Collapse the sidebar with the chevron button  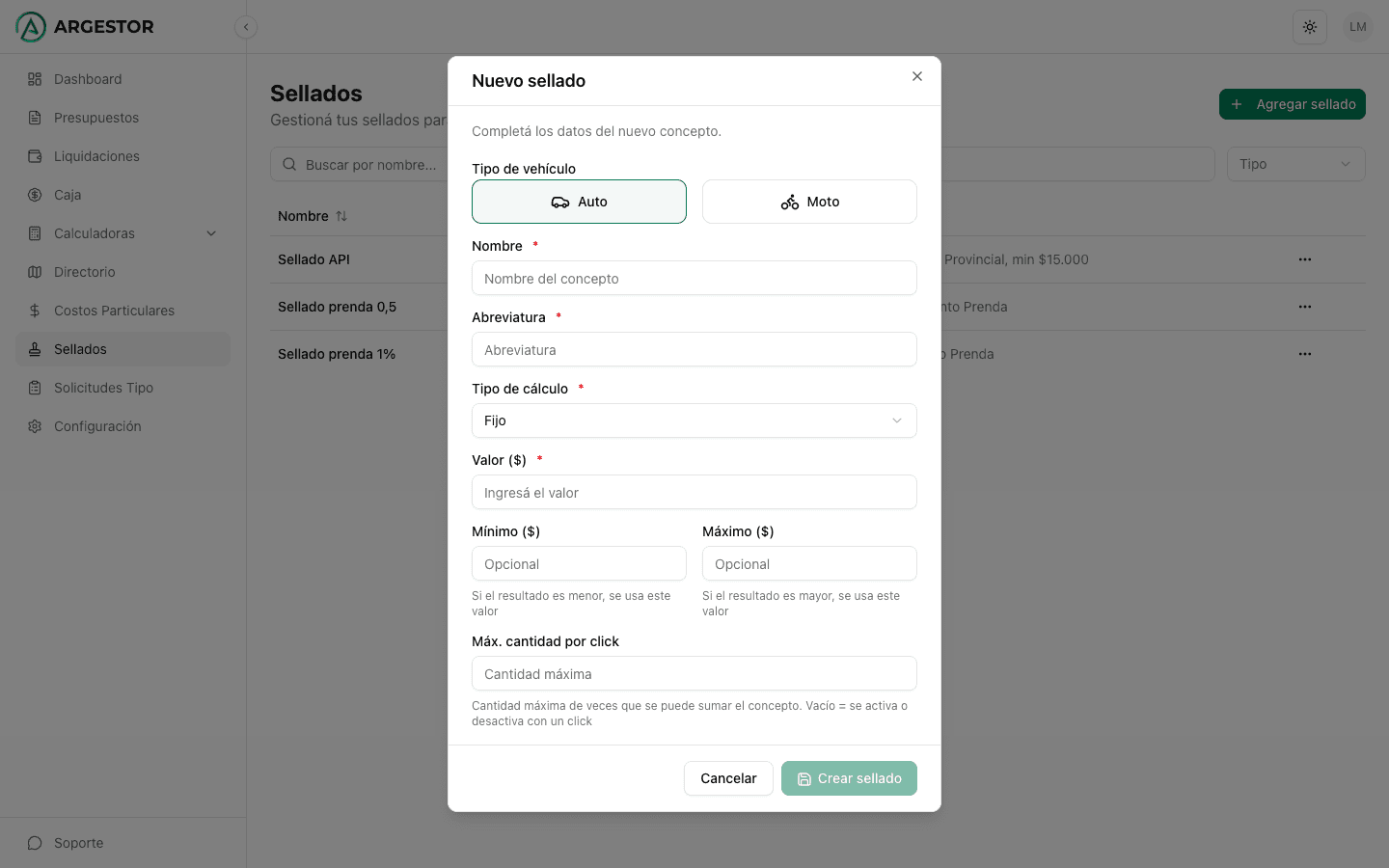pos(246,27)
